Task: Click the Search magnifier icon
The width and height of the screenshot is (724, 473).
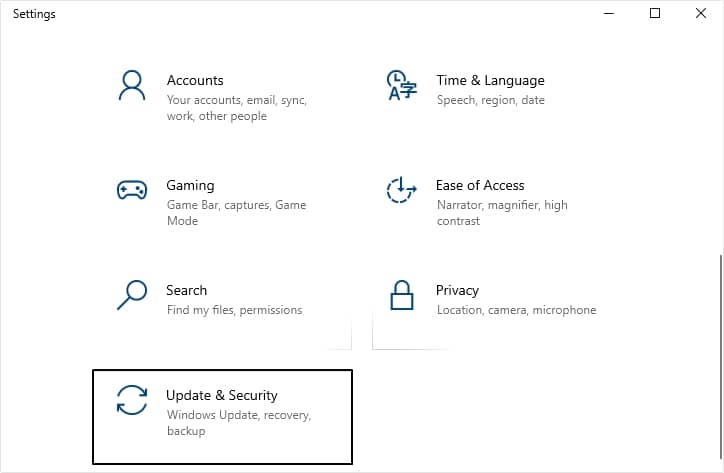Action: tap(132, 295)
